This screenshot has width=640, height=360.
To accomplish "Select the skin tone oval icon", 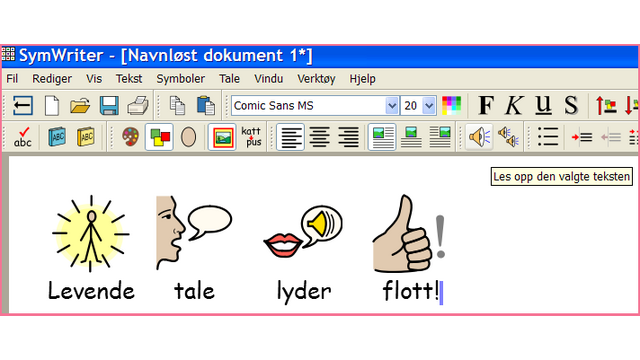I will tap(188, 137).
